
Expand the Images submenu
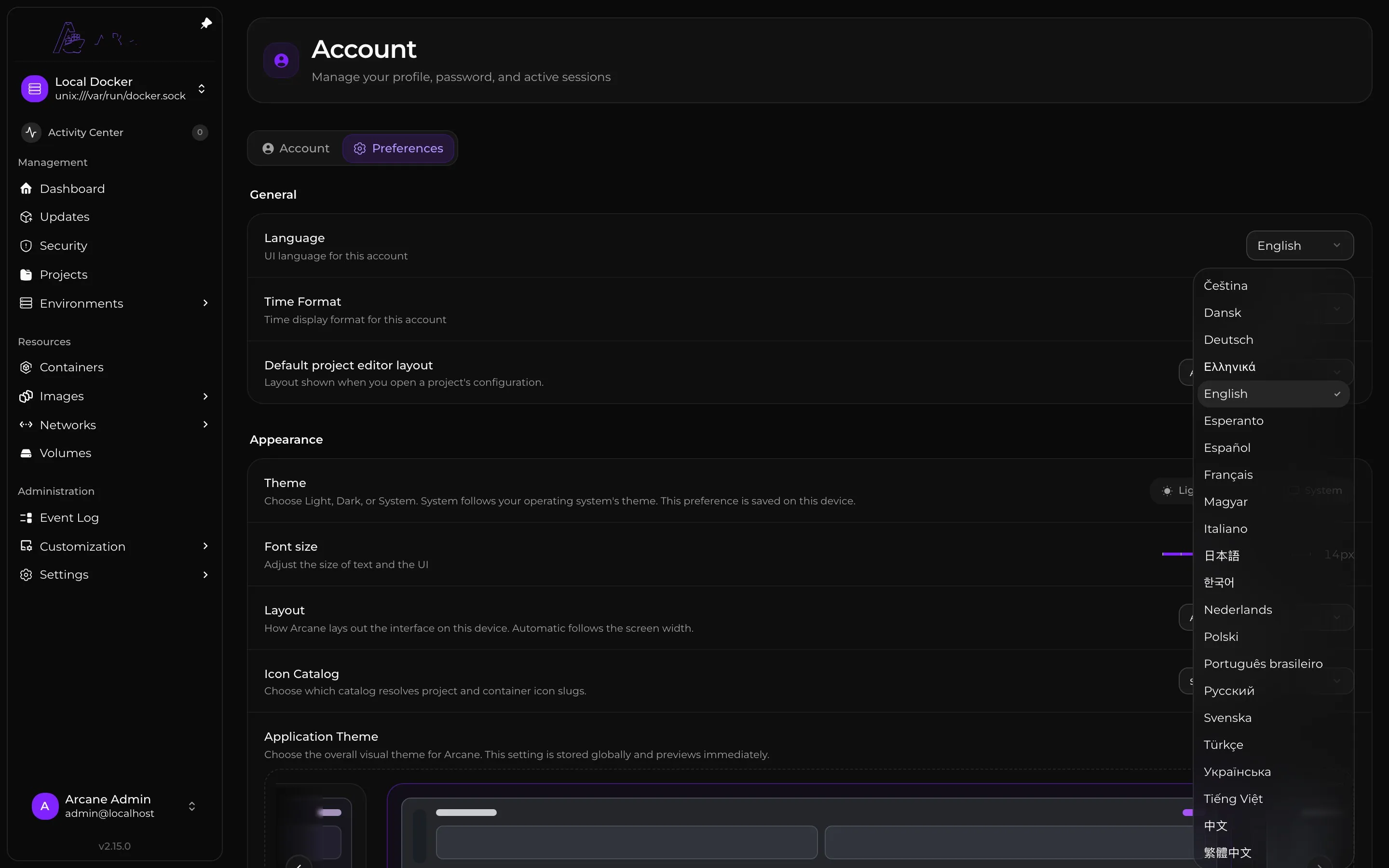[205, 396]
